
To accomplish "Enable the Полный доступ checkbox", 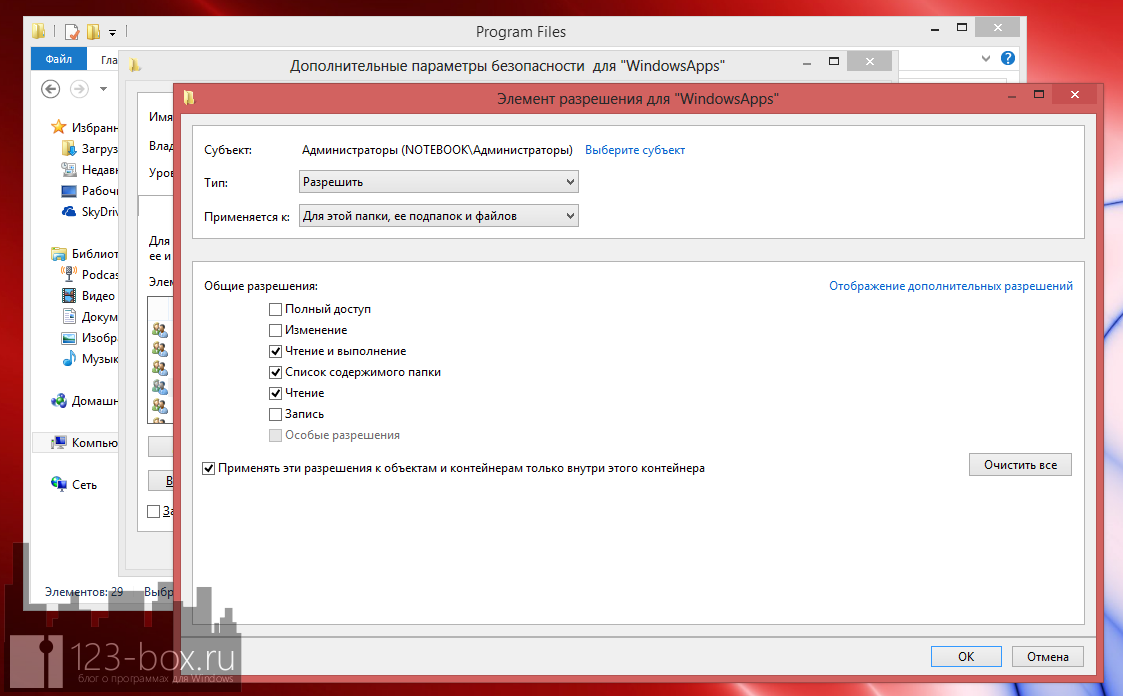I will [x=275, y=310].
